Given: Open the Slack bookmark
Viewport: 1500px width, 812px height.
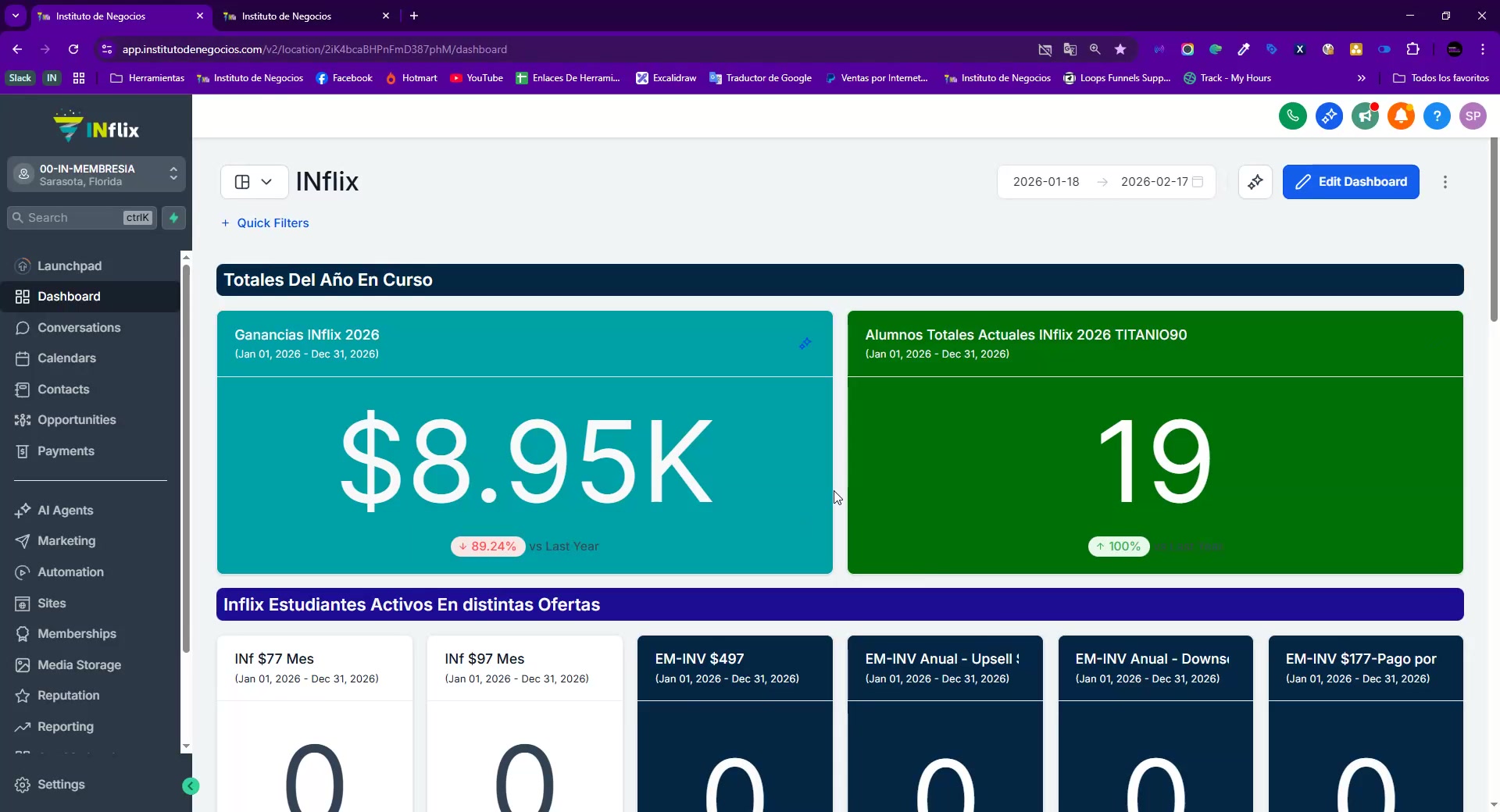Looking at the screenshot, I should [x=20, y=78].
